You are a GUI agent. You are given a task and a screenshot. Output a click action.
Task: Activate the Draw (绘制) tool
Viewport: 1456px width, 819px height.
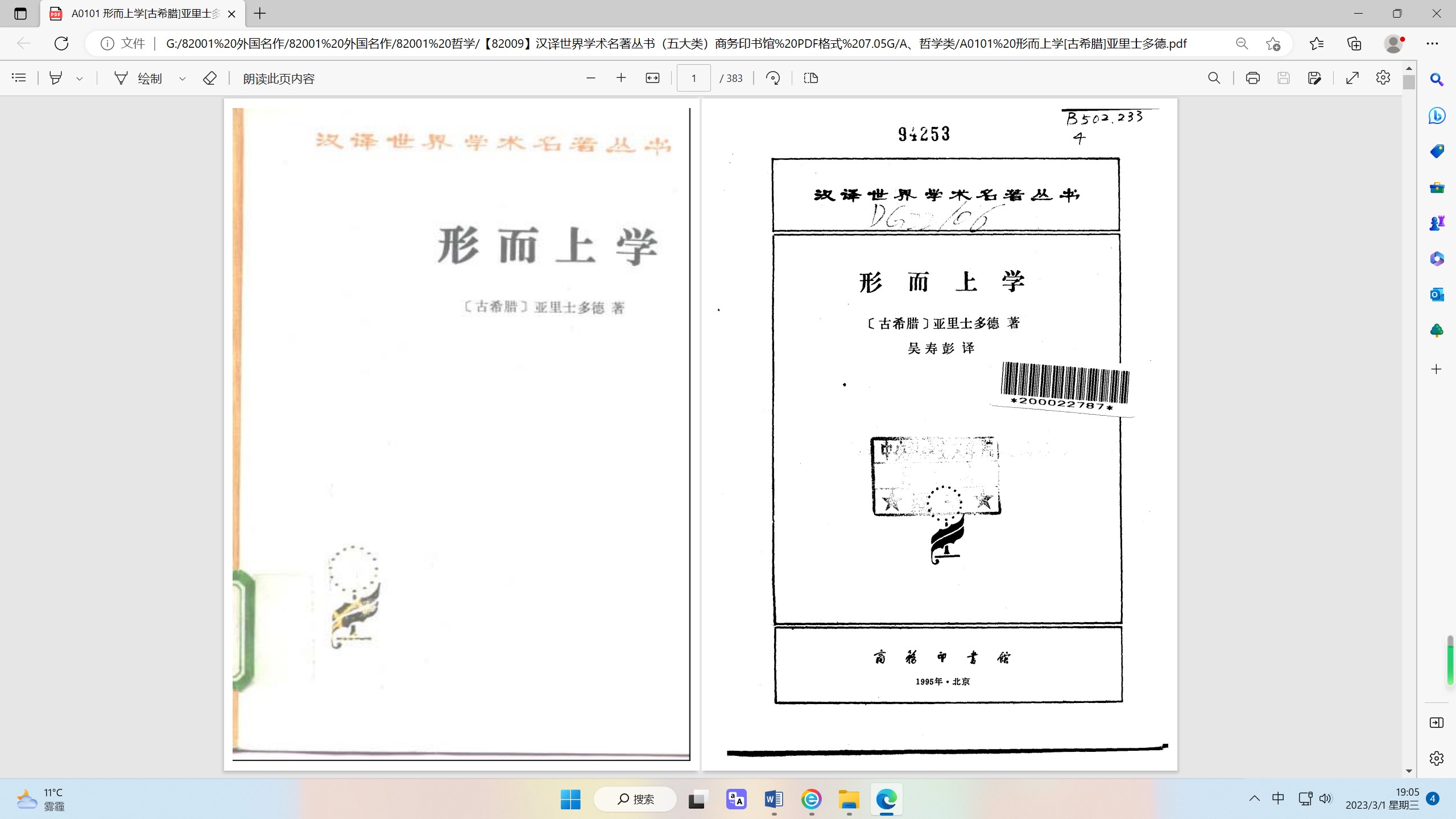139,78
